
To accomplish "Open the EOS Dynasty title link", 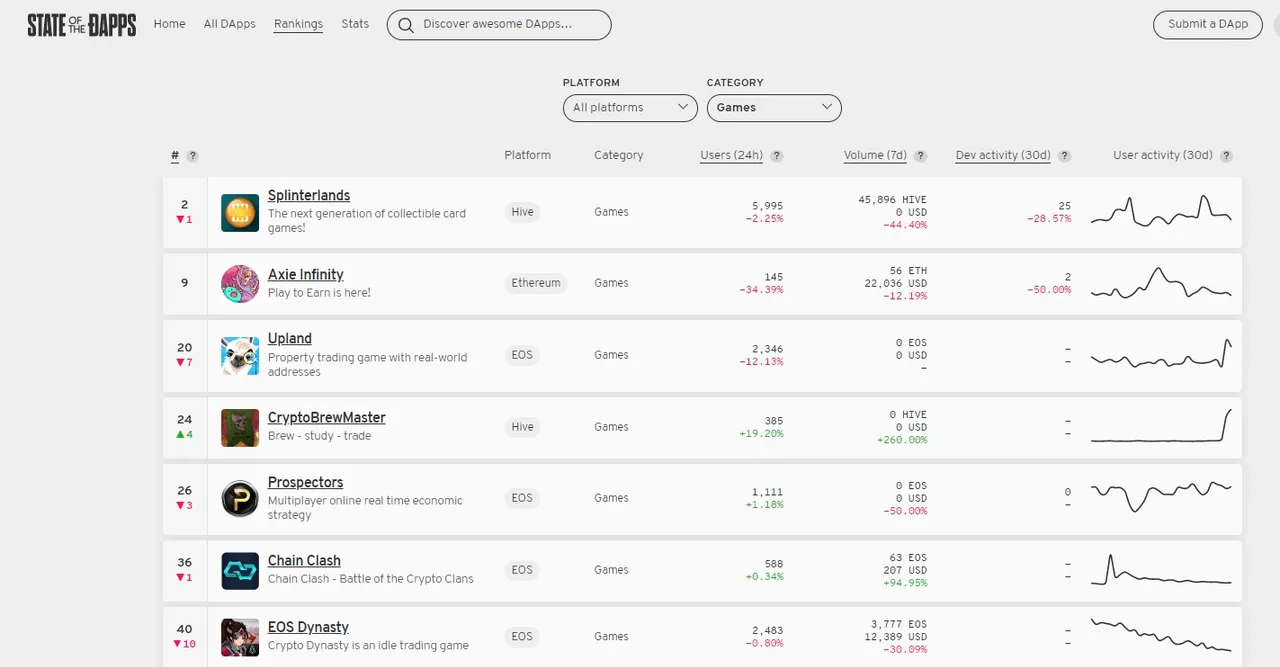I will 308,628.
